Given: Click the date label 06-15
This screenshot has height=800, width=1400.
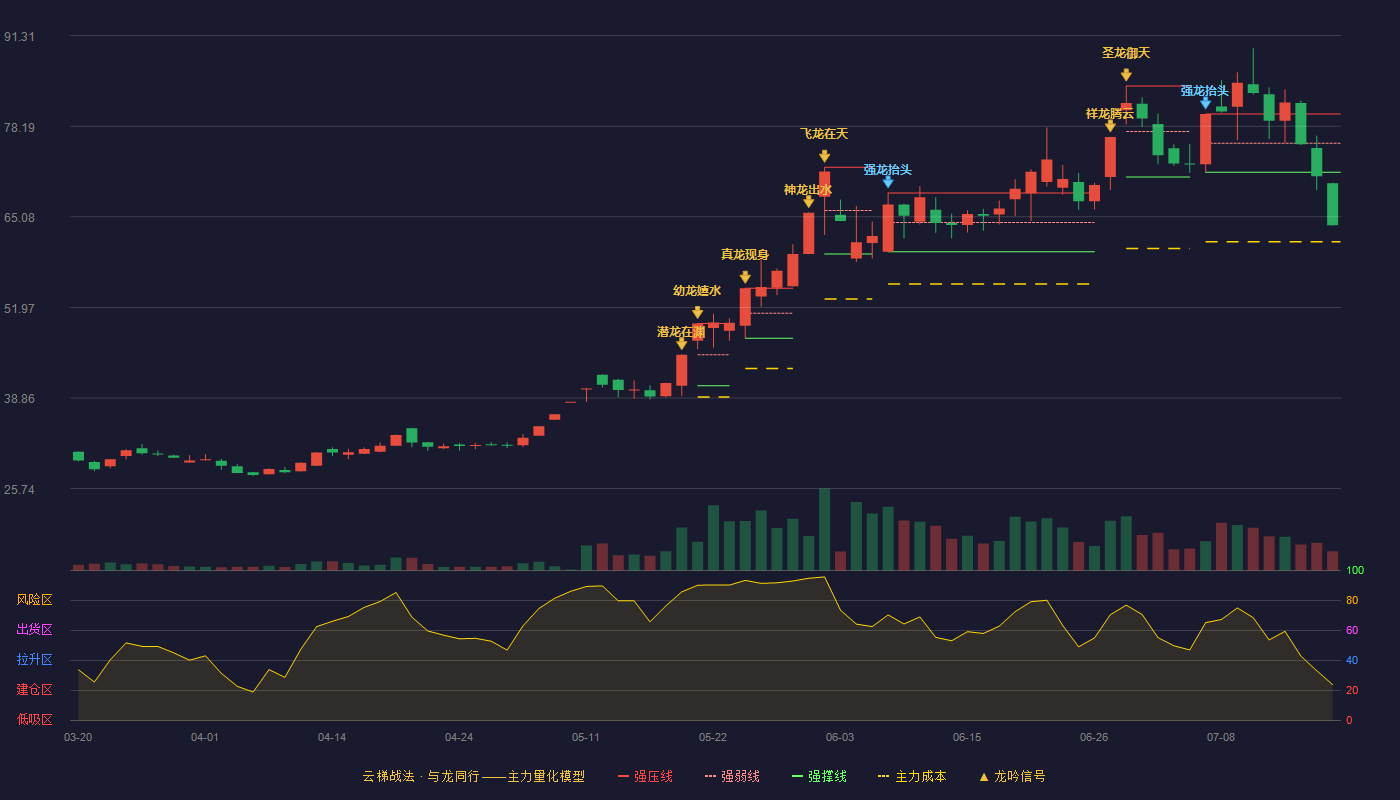Looking at the screenshot, I should click(x=967, y=737).
